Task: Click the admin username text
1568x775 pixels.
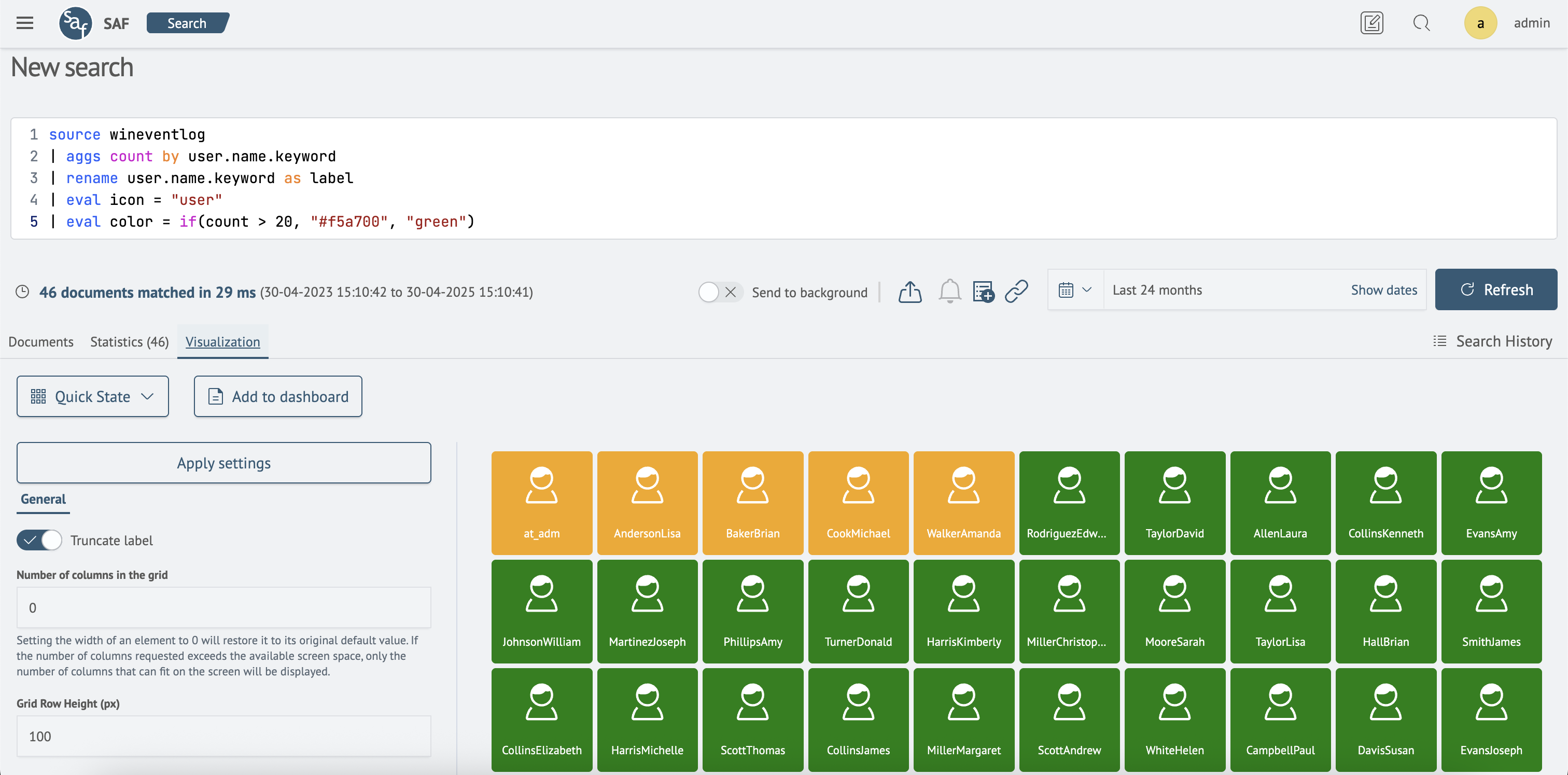Action: pyautogui.click(x=1532, y=23)
